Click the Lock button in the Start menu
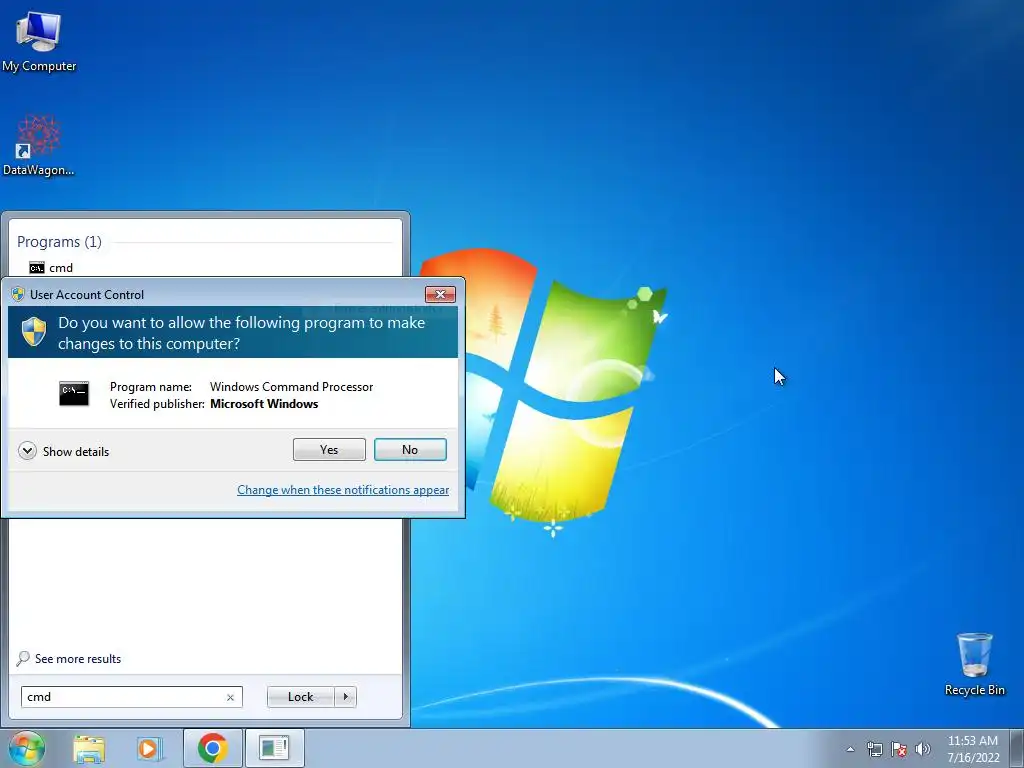This screenshot has width=1024, height=768. (x=300, y=697)
